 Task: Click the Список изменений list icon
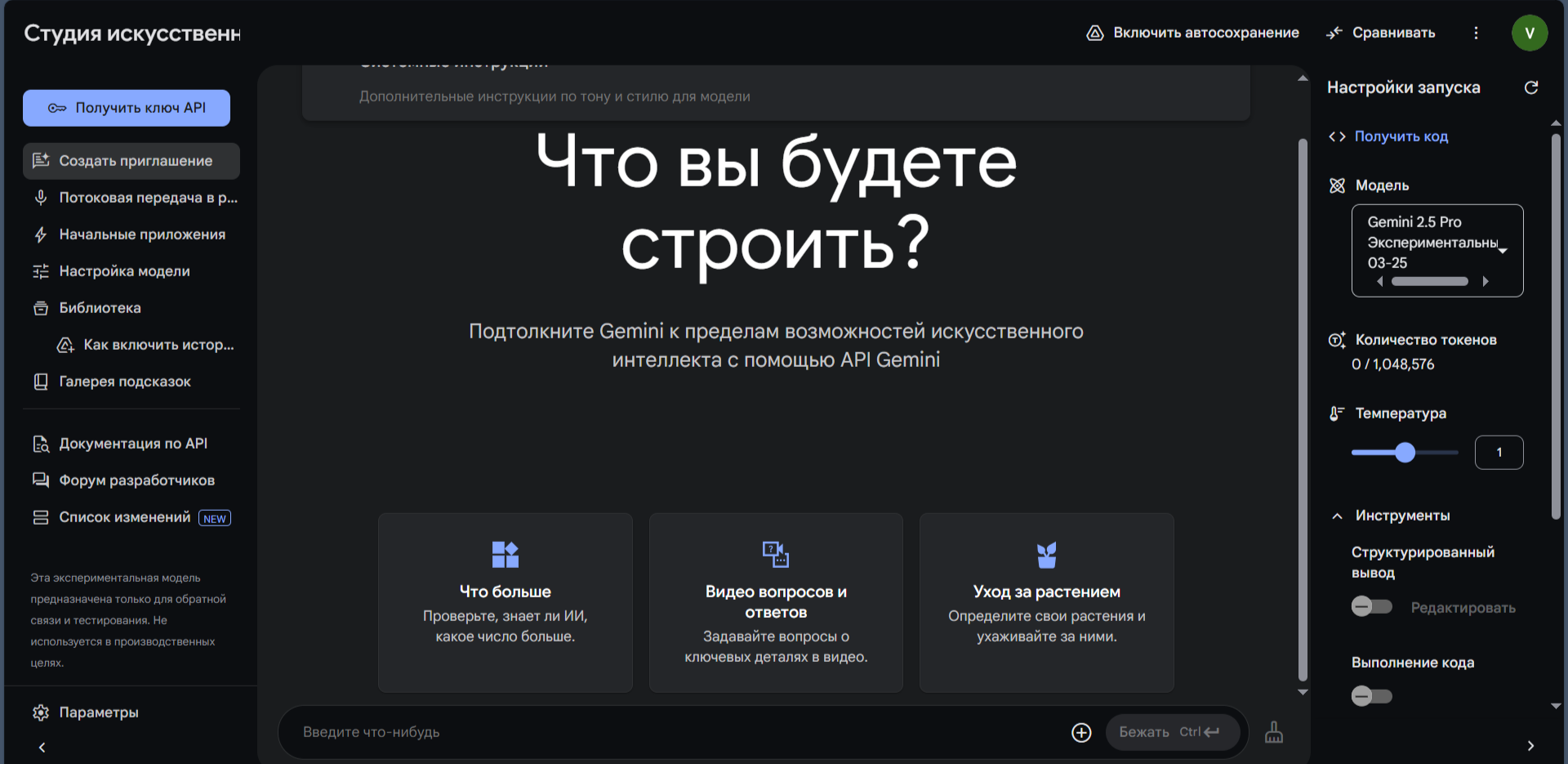pos(41,517)
